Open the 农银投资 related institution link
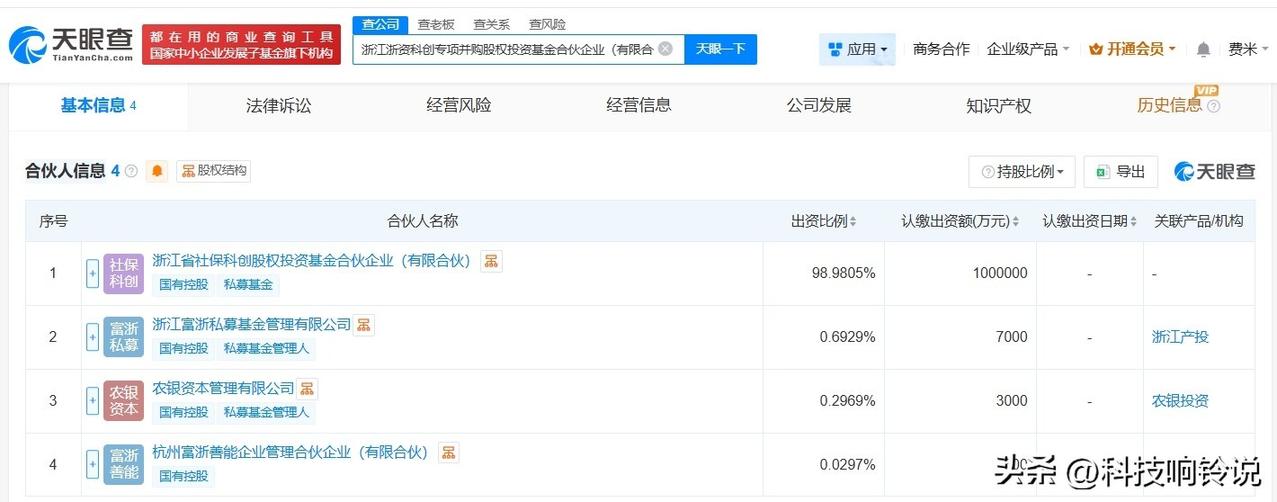Screen dimensions: 1277x502 click(x=1180, y=401)
